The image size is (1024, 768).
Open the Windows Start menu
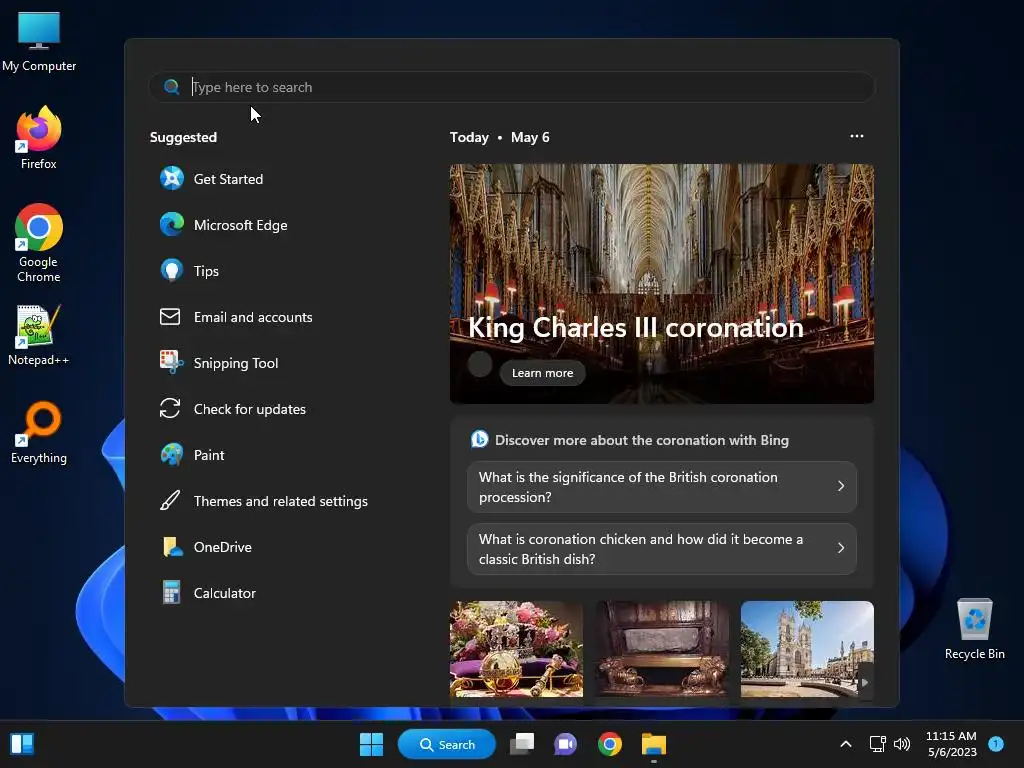(372, 744)
